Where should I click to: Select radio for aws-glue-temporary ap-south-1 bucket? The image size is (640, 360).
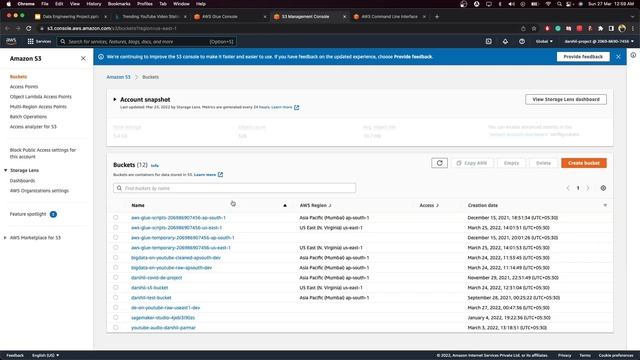[x=116, y=238]
